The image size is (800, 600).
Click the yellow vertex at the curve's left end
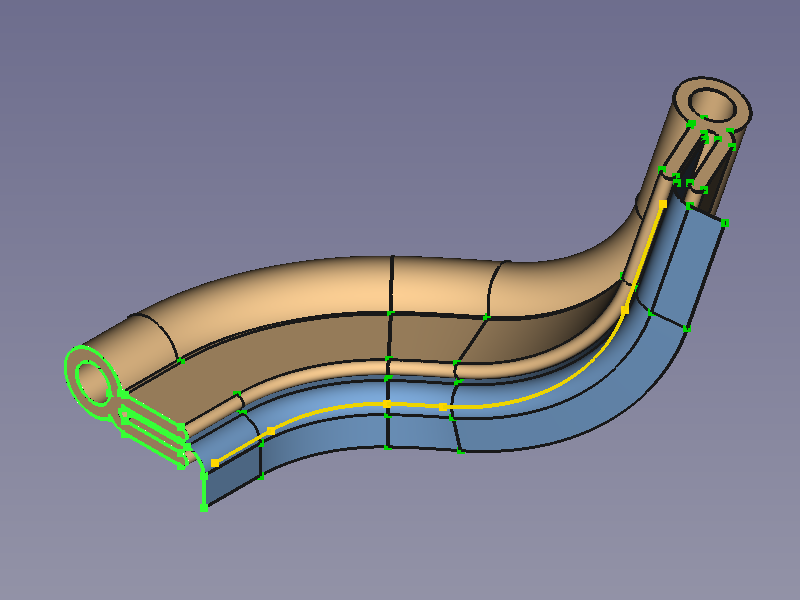[215, 463]
